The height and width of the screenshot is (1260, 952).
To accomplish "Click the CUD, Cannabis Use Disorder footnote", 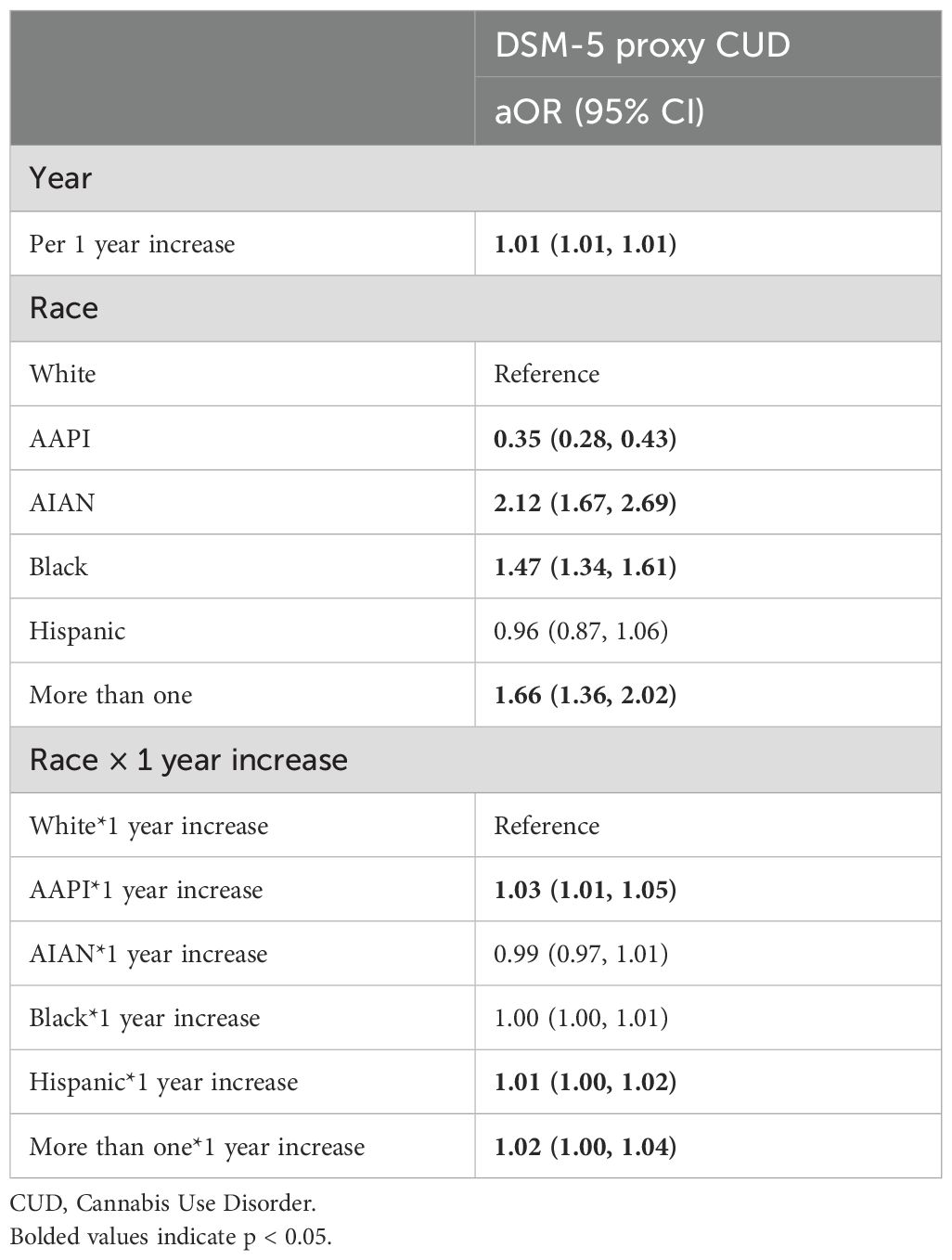I will (163, 1204).
